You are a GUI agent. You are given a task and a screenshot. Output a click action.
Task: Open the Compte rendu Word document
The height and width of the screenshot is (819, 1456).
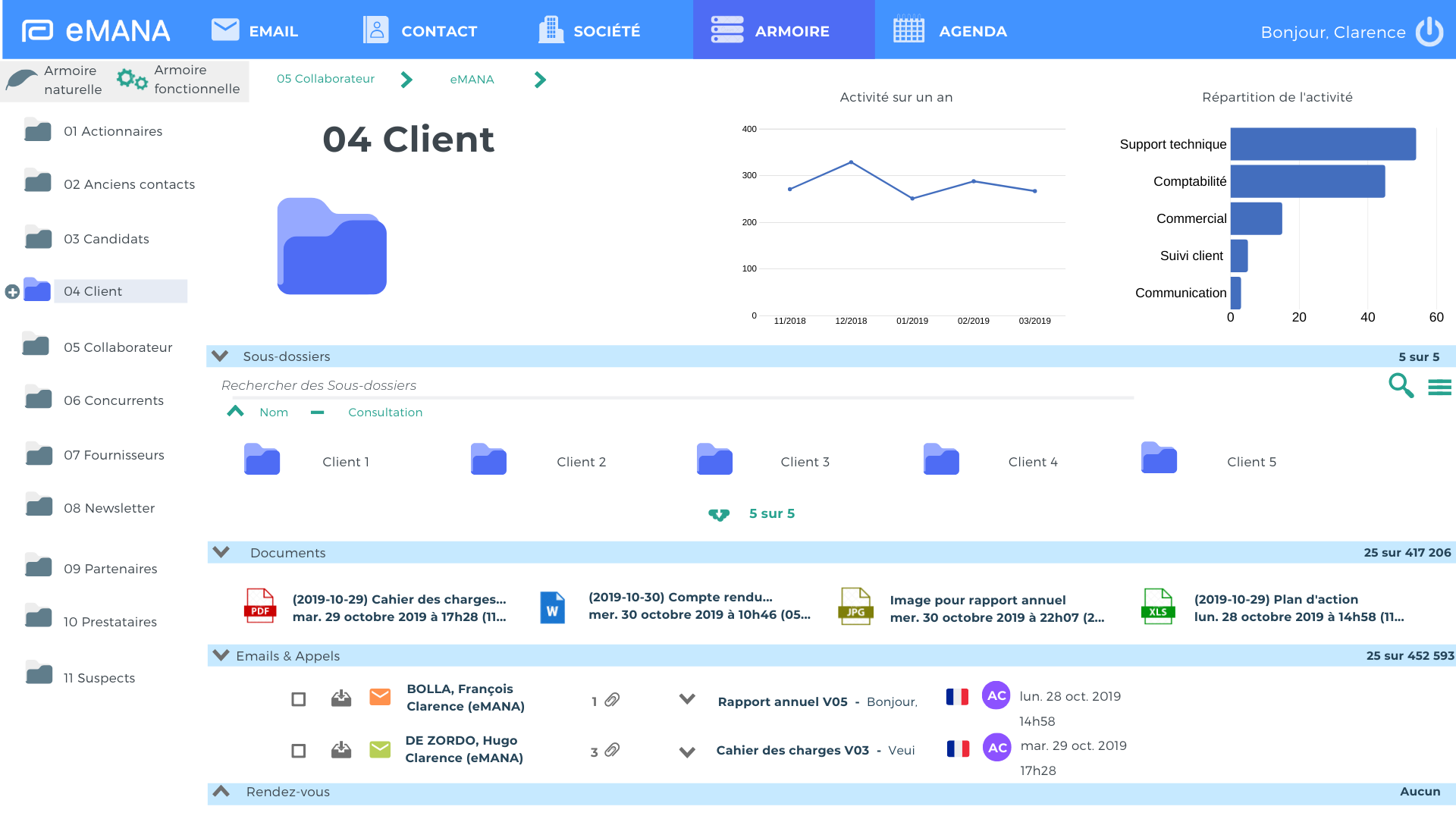click(x=552, y=607)
